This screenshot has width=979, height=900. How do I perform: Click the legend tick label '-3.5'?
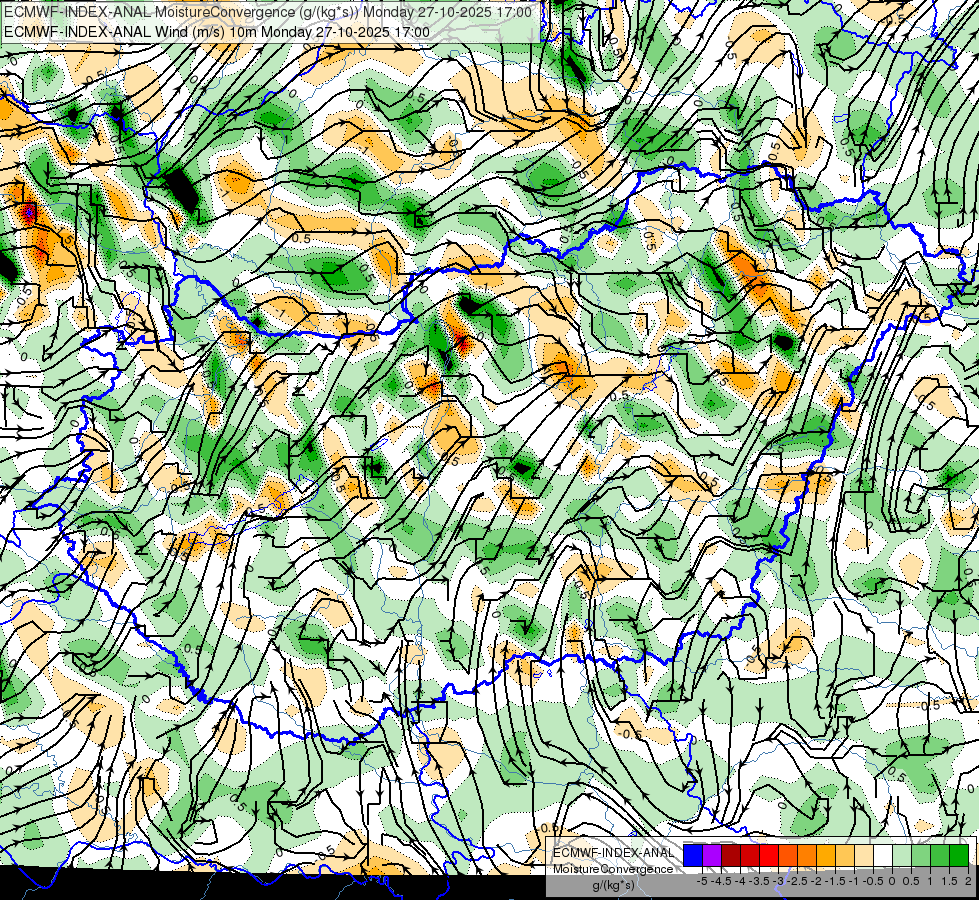(760, 881)
